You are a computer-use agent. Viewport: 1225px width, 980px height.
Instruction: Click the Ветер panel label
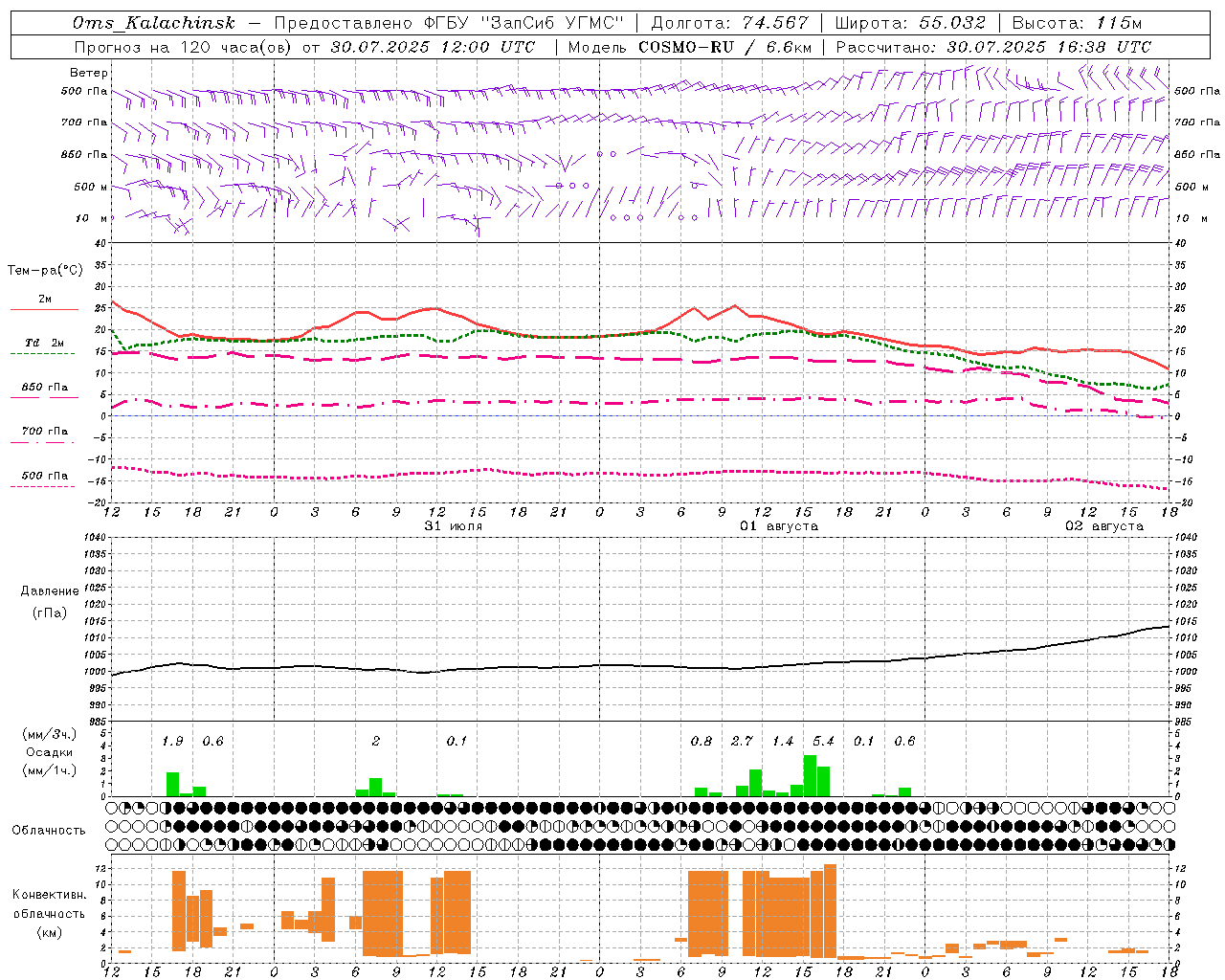coord(88,73)
